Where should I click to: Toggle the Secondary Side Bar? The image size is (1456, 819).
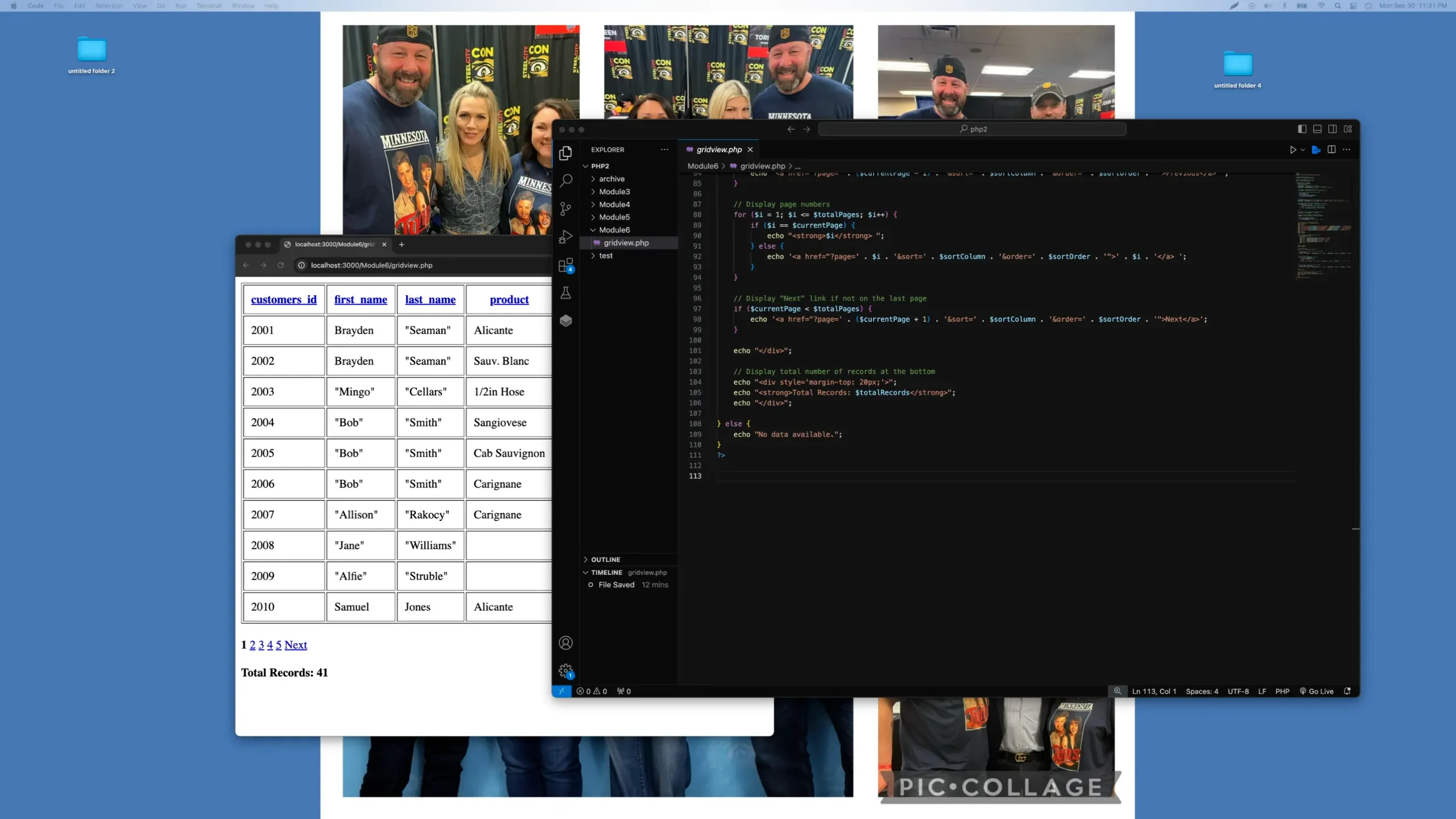click(x=1333, y=129)
